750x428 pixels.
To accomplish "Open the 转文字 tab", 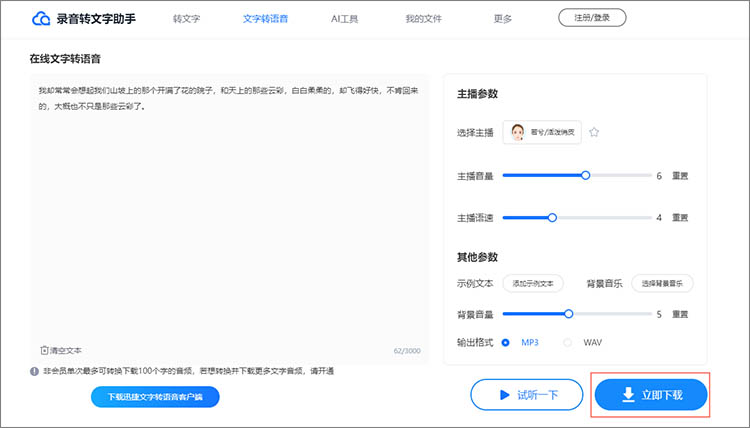I will [x=187, y=19].
